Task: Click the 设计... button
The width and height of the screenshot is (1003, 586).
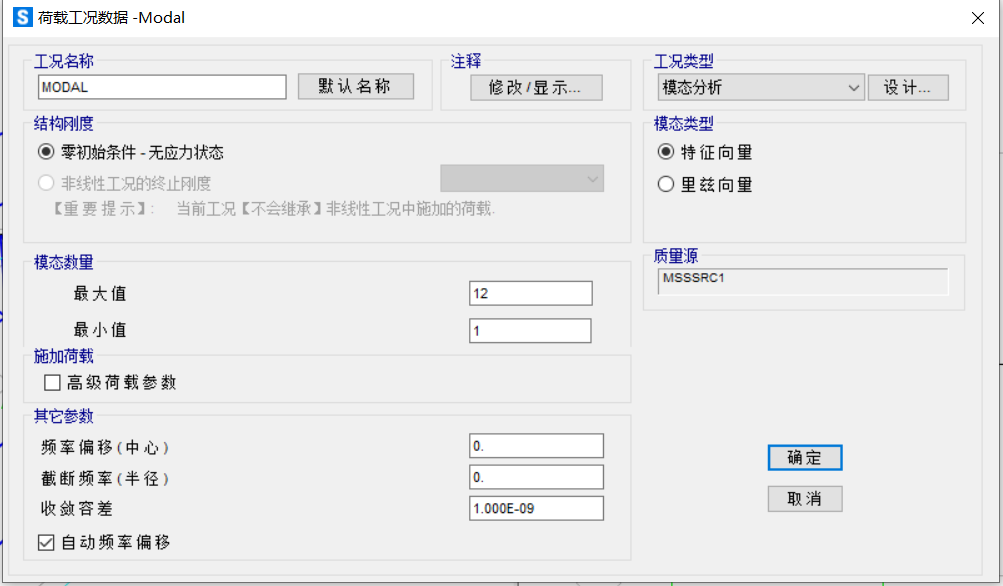Action: pyautogui.click(x=907, y=87)
